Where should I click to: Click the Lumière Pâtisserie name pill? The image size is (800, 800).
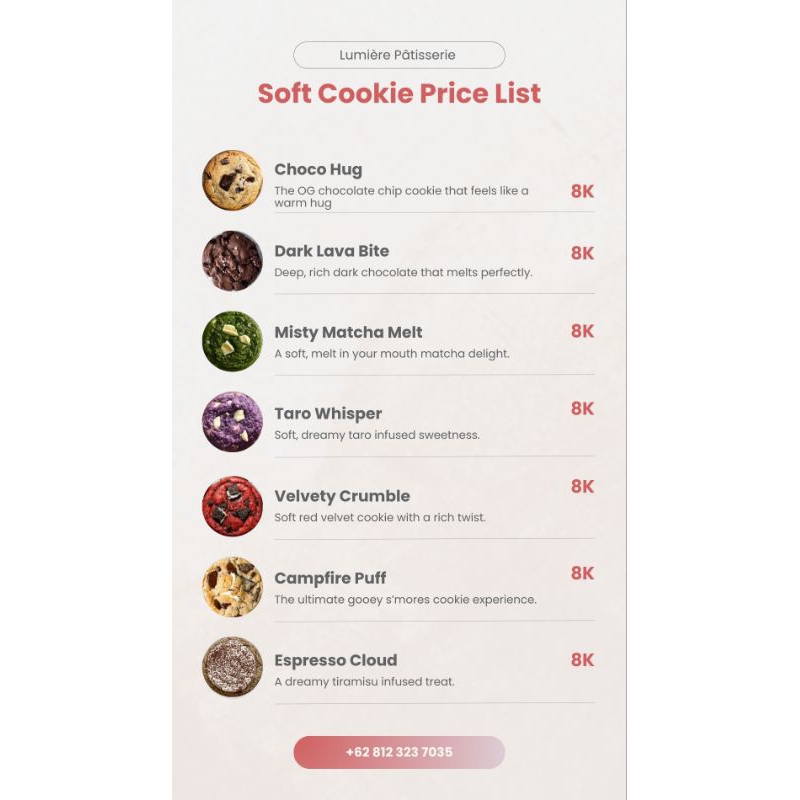(x=399, y=55)
